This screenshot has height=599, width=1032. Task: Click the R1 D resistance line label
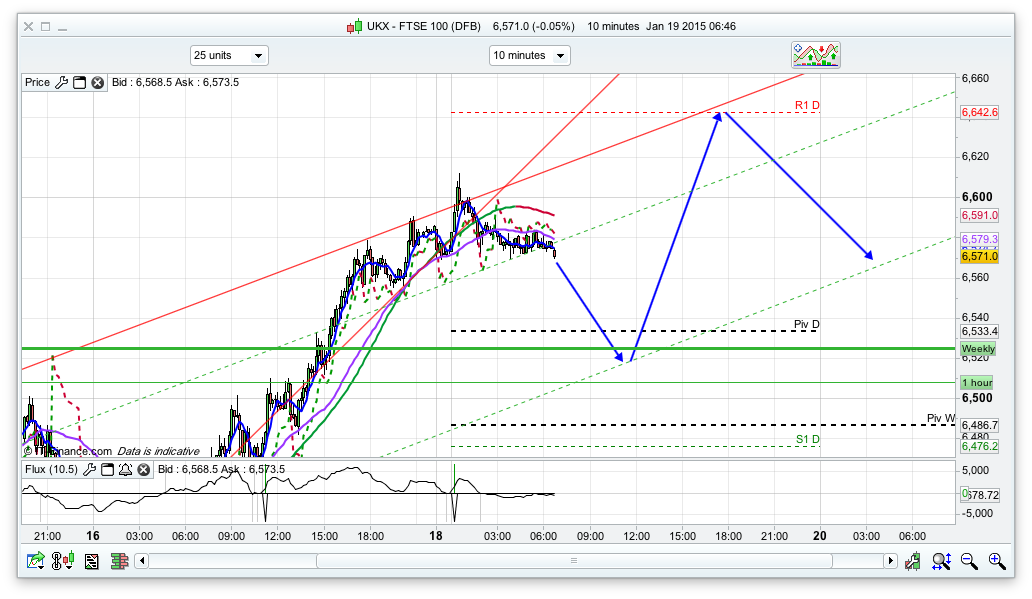pos(807,105)
